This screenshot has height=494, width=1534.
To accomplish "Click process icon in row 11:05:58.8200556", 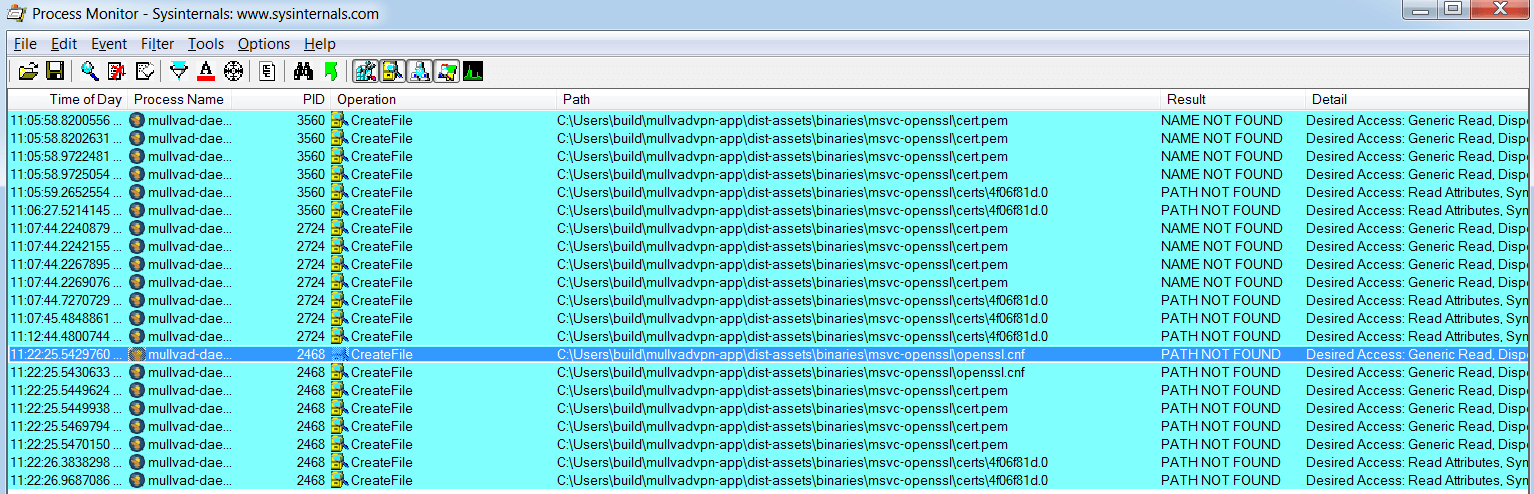I will (138, 120).
